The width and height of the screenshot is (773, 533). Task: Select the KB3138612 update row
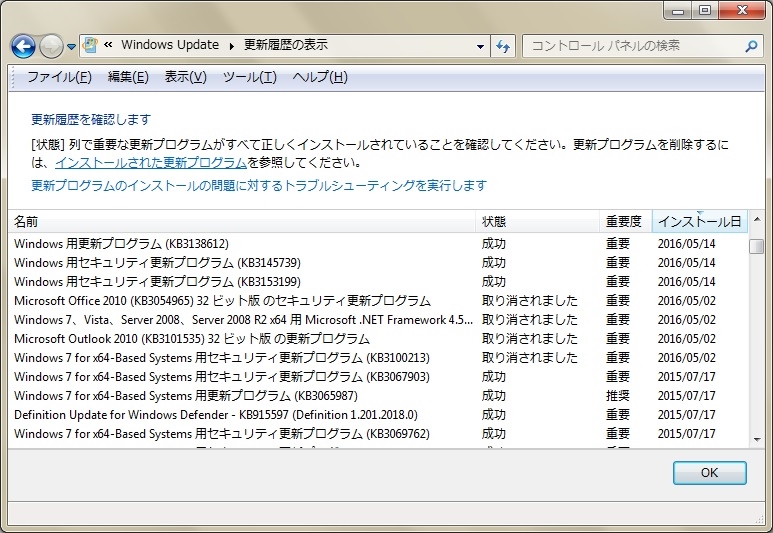[378, 244]
